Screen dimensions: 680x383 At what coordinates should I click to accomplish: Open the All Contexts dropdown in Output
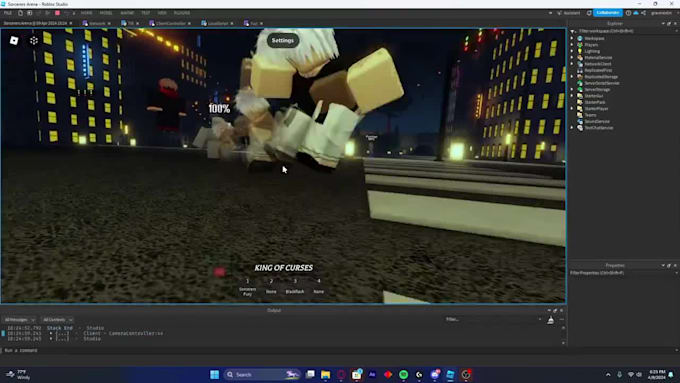[57, 320]
